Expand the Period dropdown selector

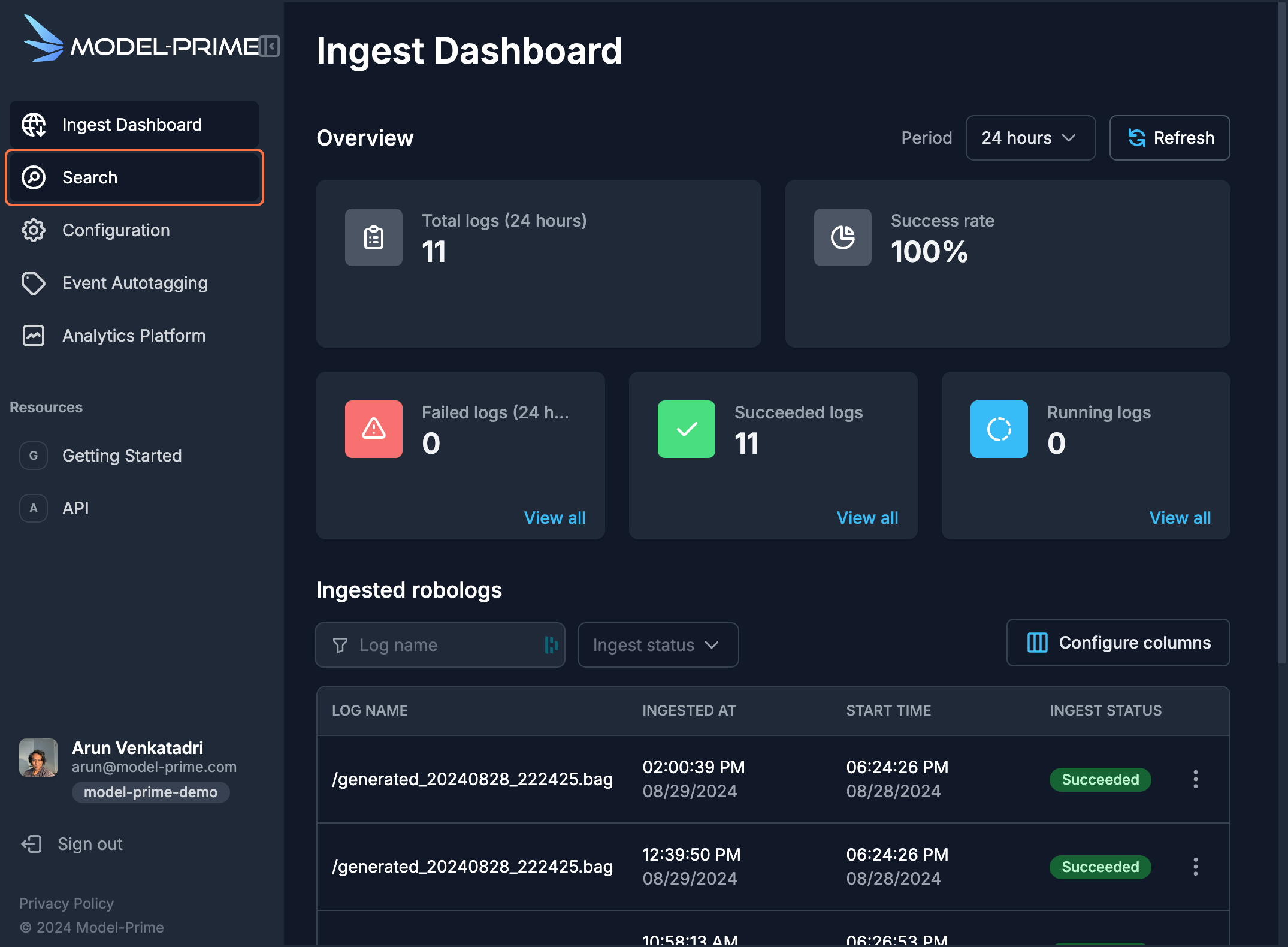tap(1028, 138)
